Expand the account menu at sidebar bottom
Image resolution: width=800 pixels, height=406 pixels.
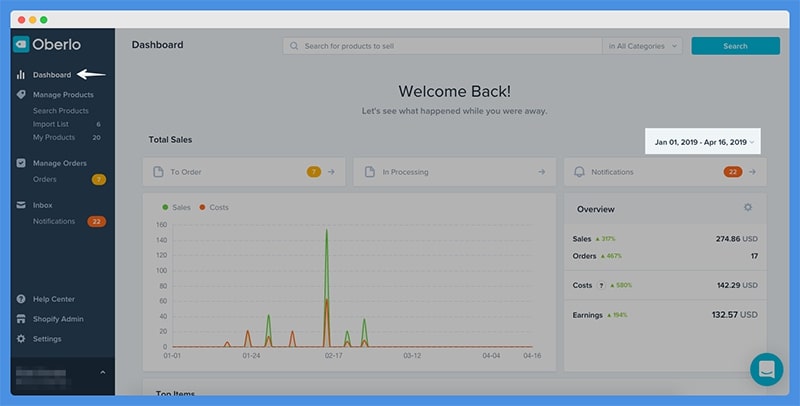(102, 373)
